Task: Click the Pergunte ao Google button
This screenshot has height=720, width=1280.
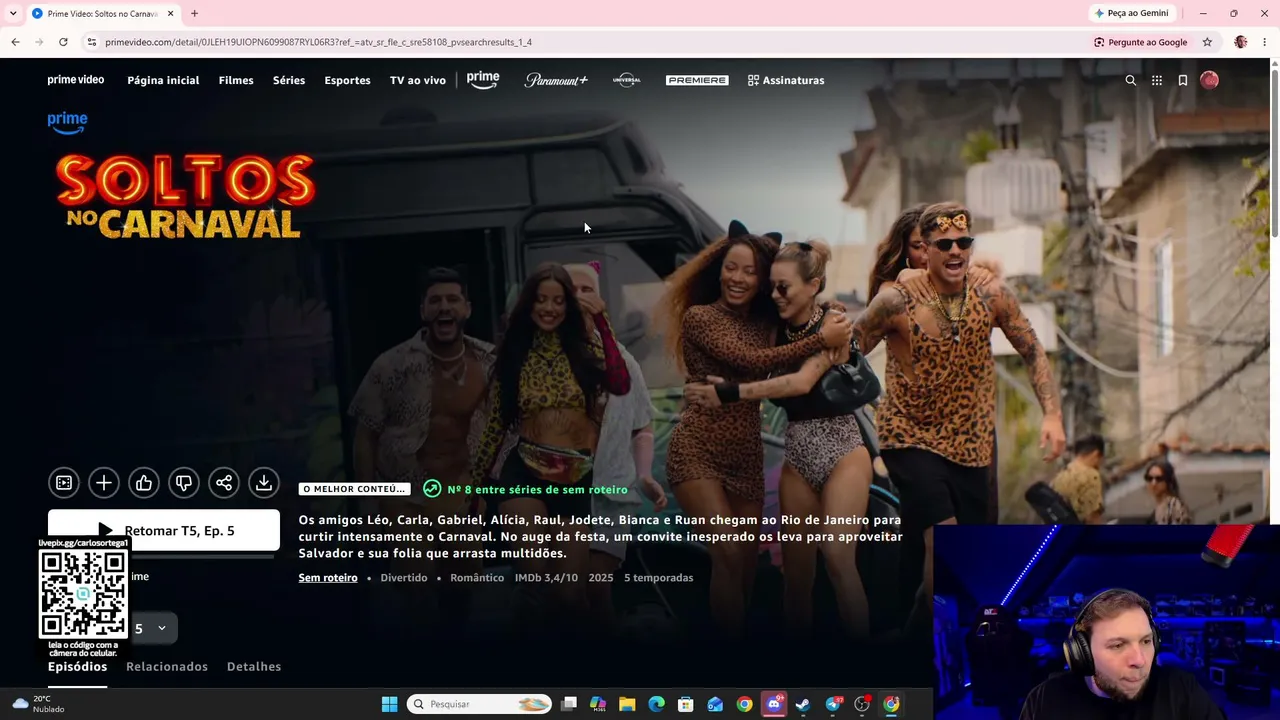Action: click(x=1141, y=42)
